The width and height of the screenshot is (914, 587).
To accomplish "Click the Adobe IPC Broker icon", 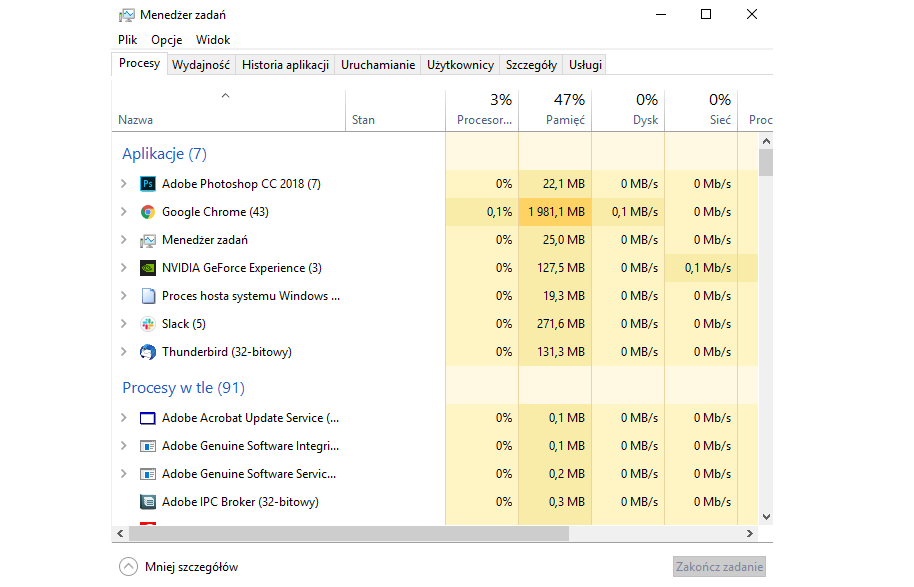I will point(148,502).
